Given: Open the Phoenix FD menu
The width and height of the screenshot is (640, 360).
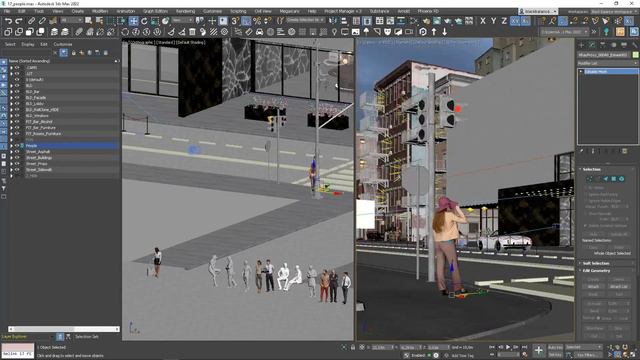Looking at the screenshot, I should (428, 11).
